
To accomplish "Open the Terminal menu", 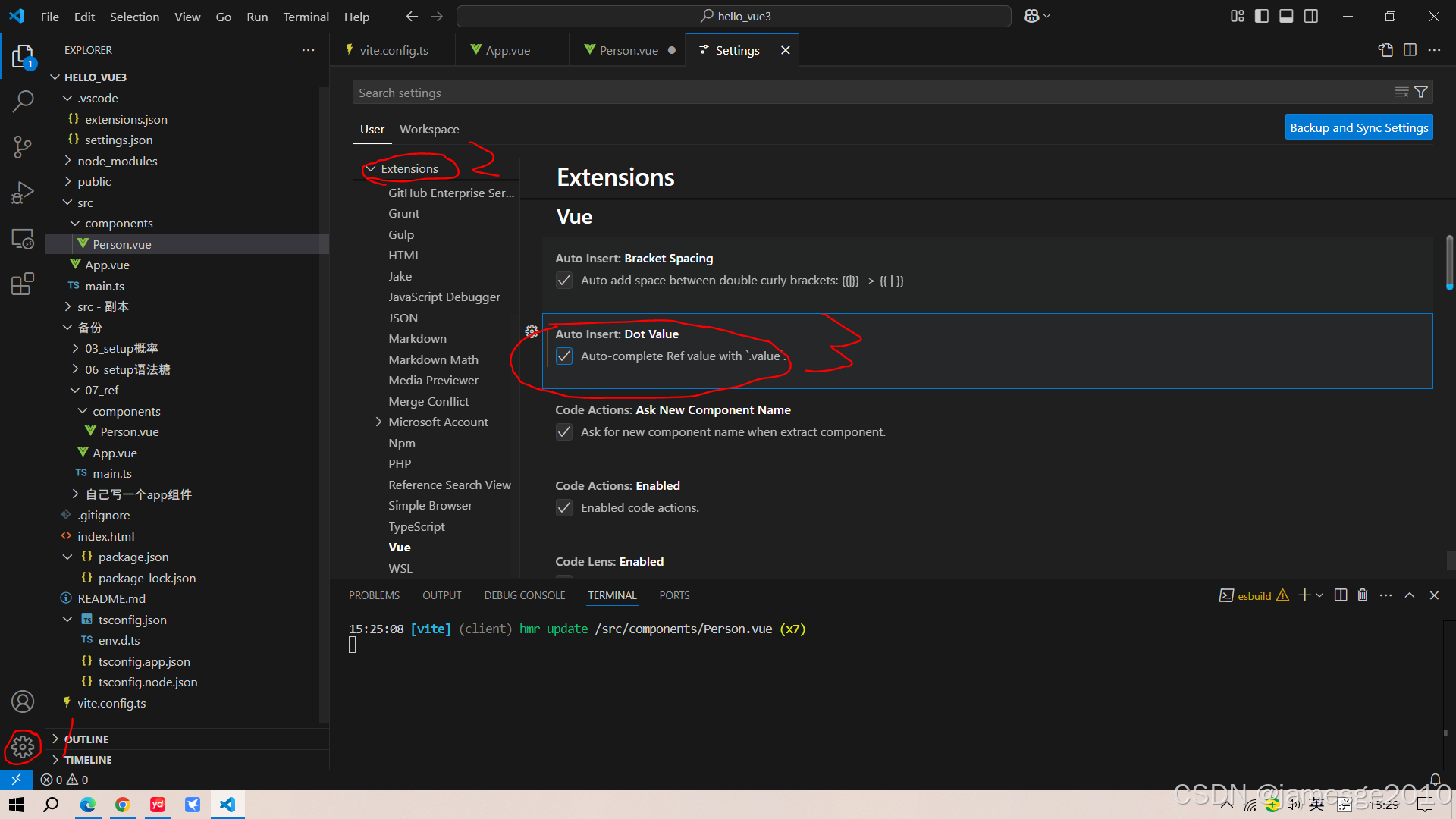I will coord(306,16).
